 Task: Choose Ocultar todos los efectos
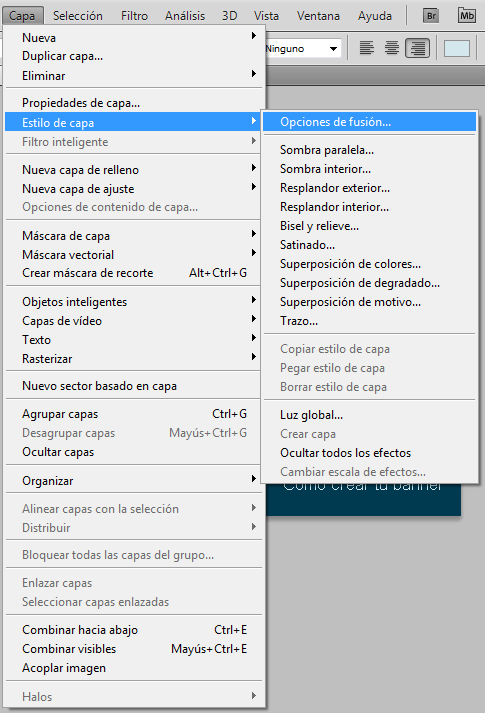pyautogui.click(x=370, y=453)
